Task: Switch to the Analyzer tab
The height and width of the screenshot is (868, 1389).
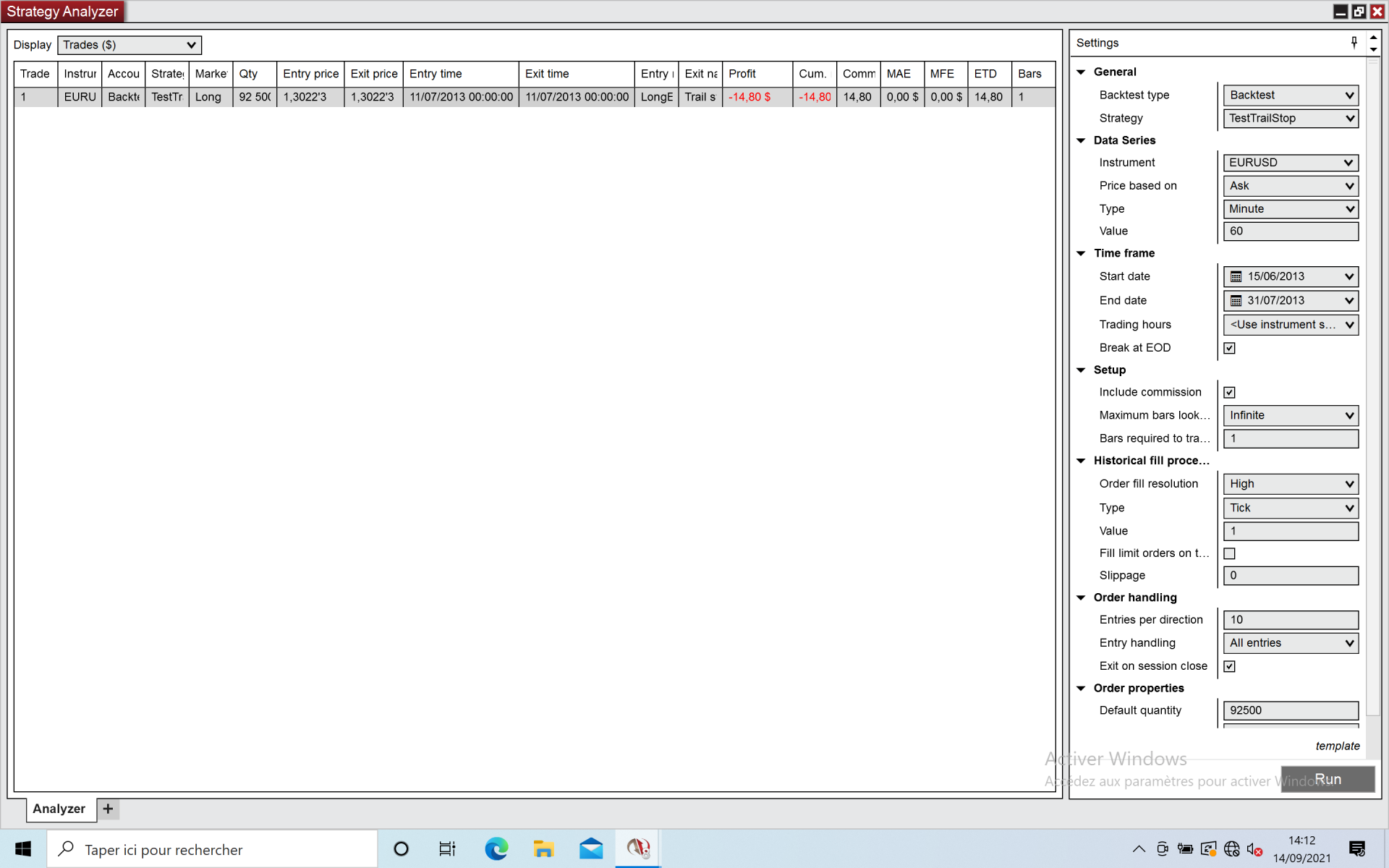Action: 59,809
